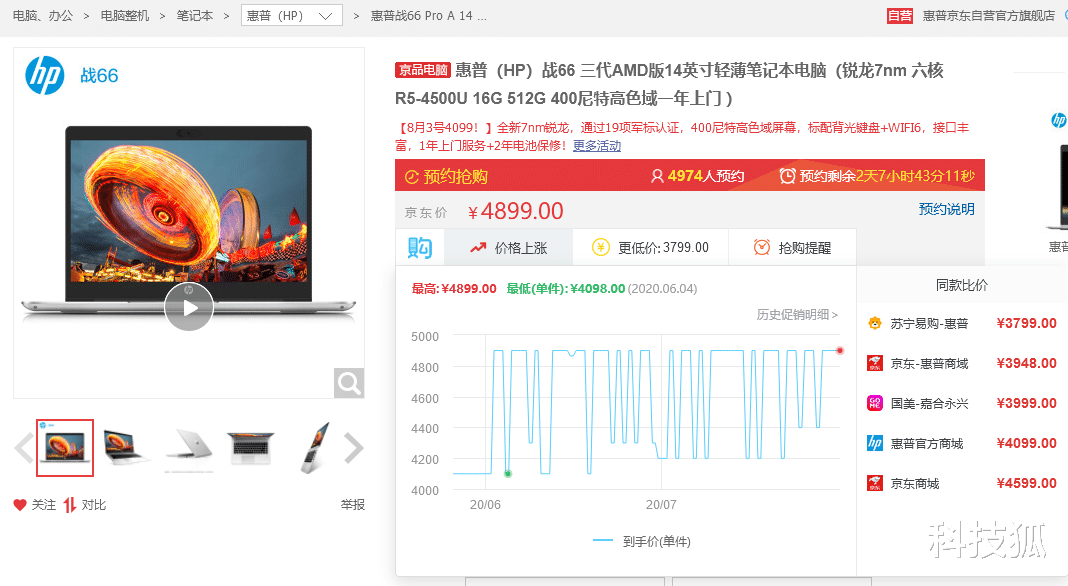Open 历史促销明细 details
1068x586 pixels.
pyautogui.click(x=797, y=315)
